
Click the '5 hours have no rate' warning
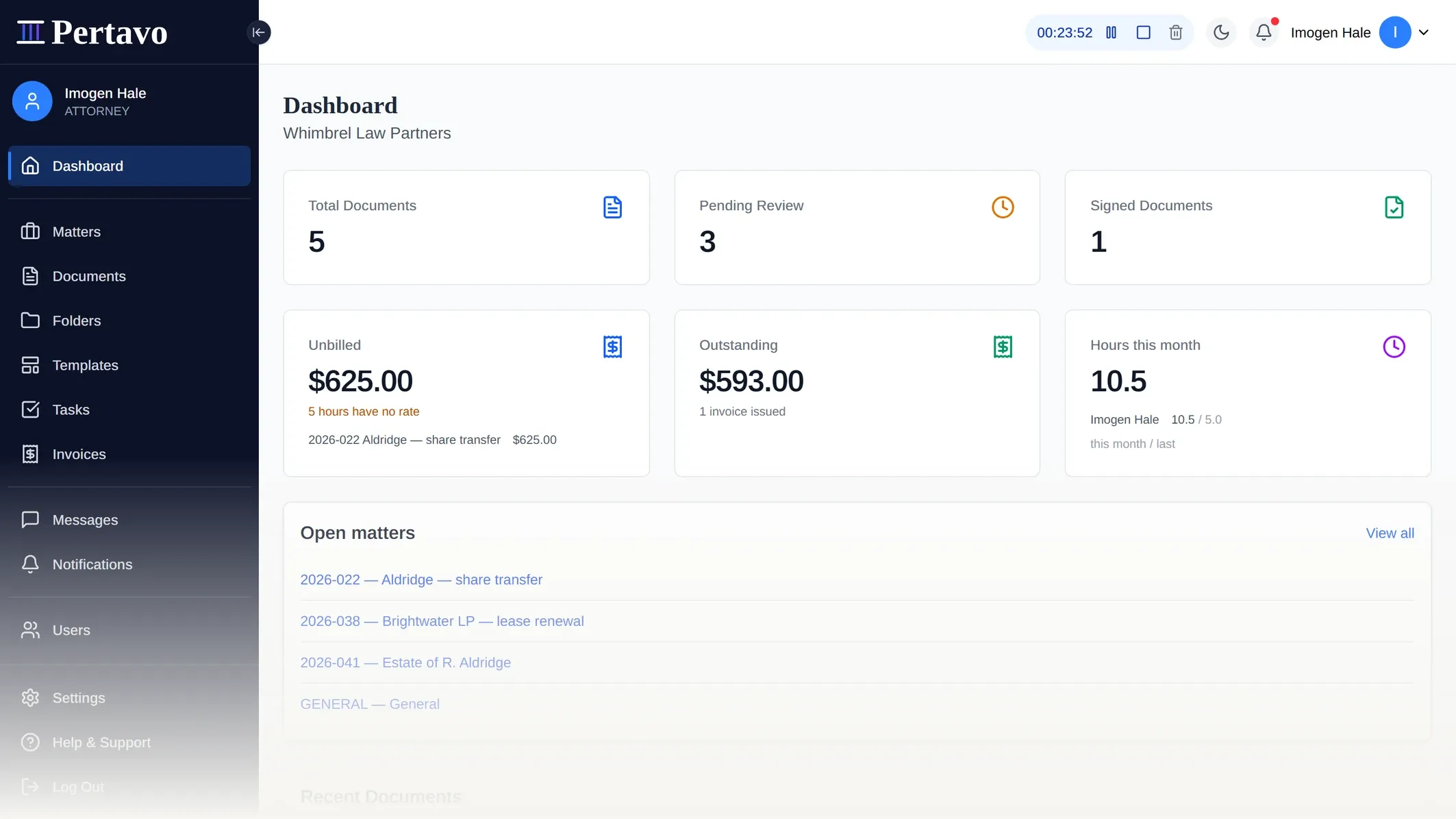[364, 412]
